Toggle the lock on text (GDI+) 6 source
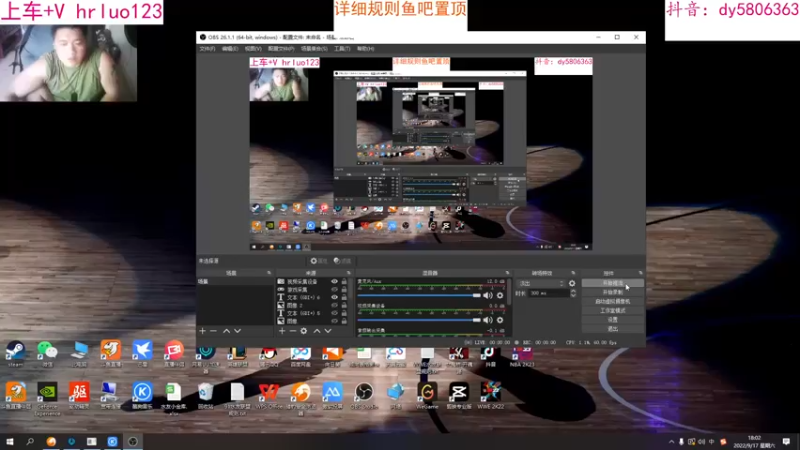The width and height of the screenshot is (800, 450). click(344, 297)
